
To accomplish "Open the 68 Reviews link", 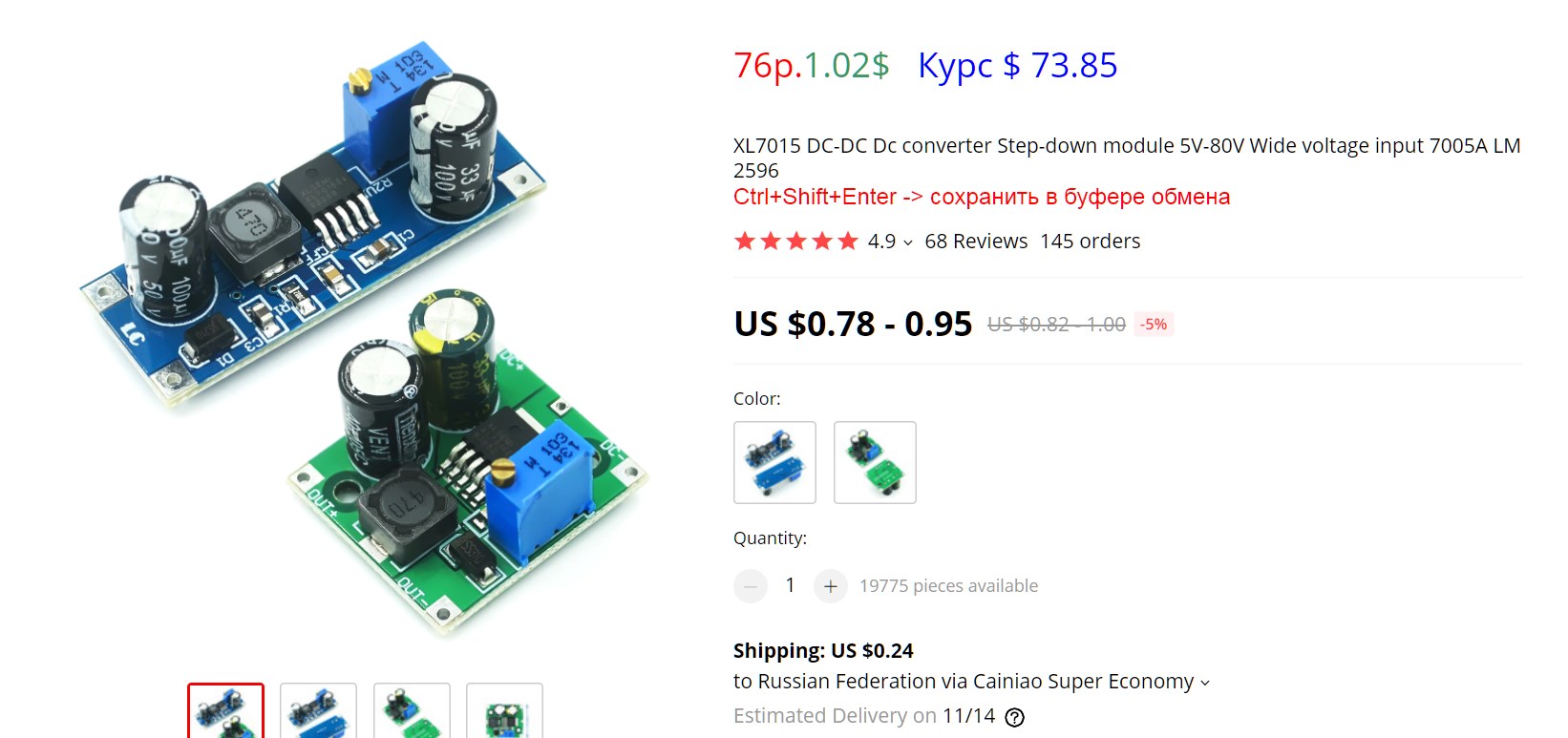I will (x=976, y=242).
